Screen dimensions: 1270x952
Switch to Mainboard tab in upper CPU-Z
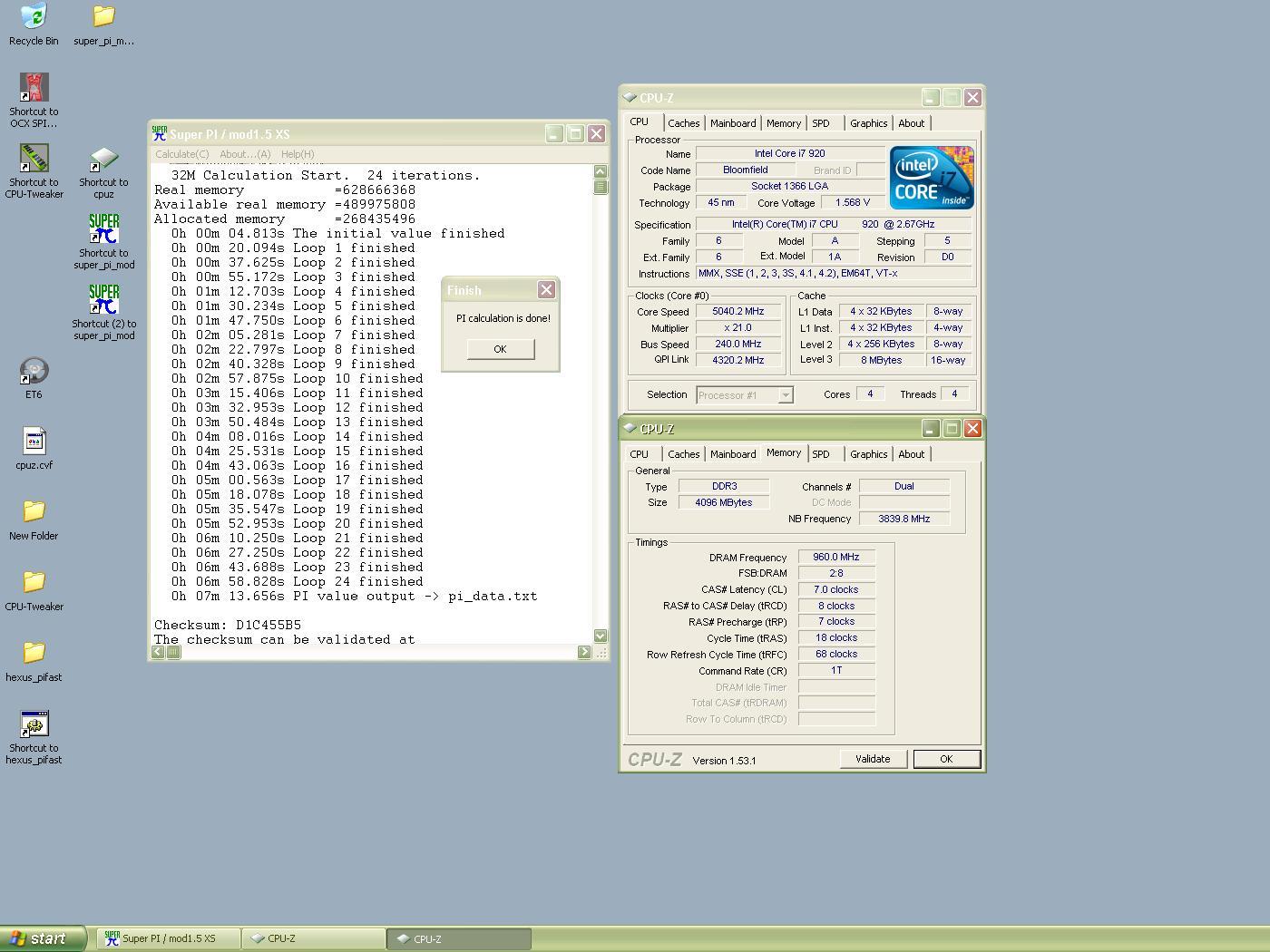click(733, 123)
